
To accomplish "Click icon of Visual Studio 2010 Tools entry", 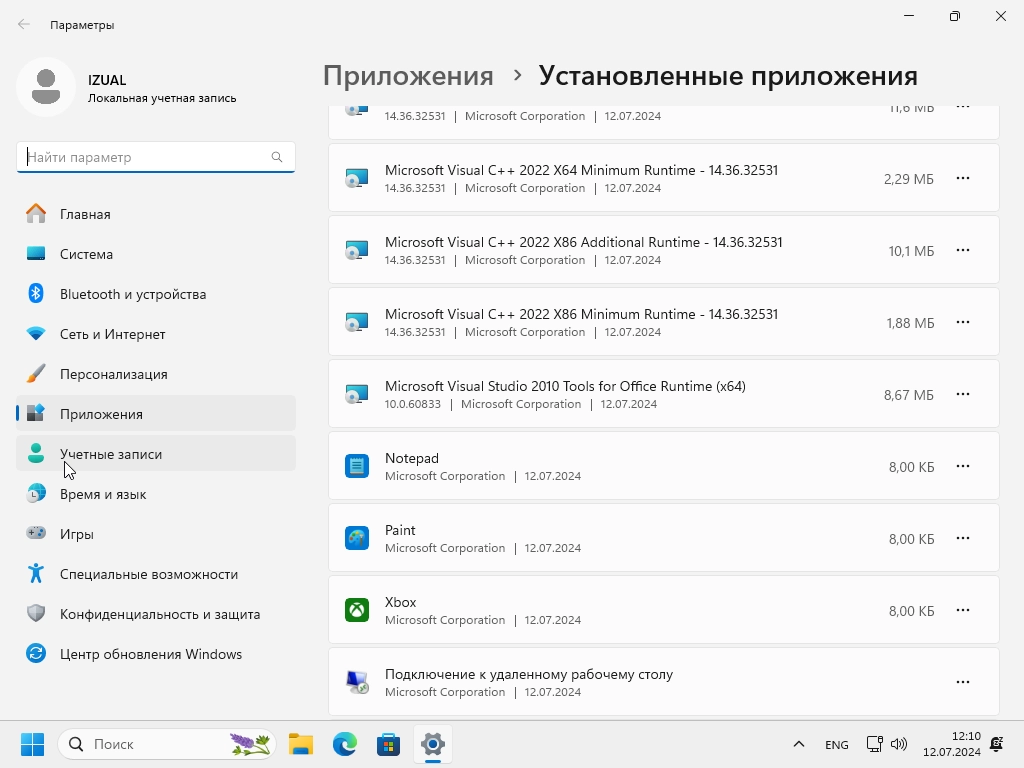I will click(x=357, y=394).
